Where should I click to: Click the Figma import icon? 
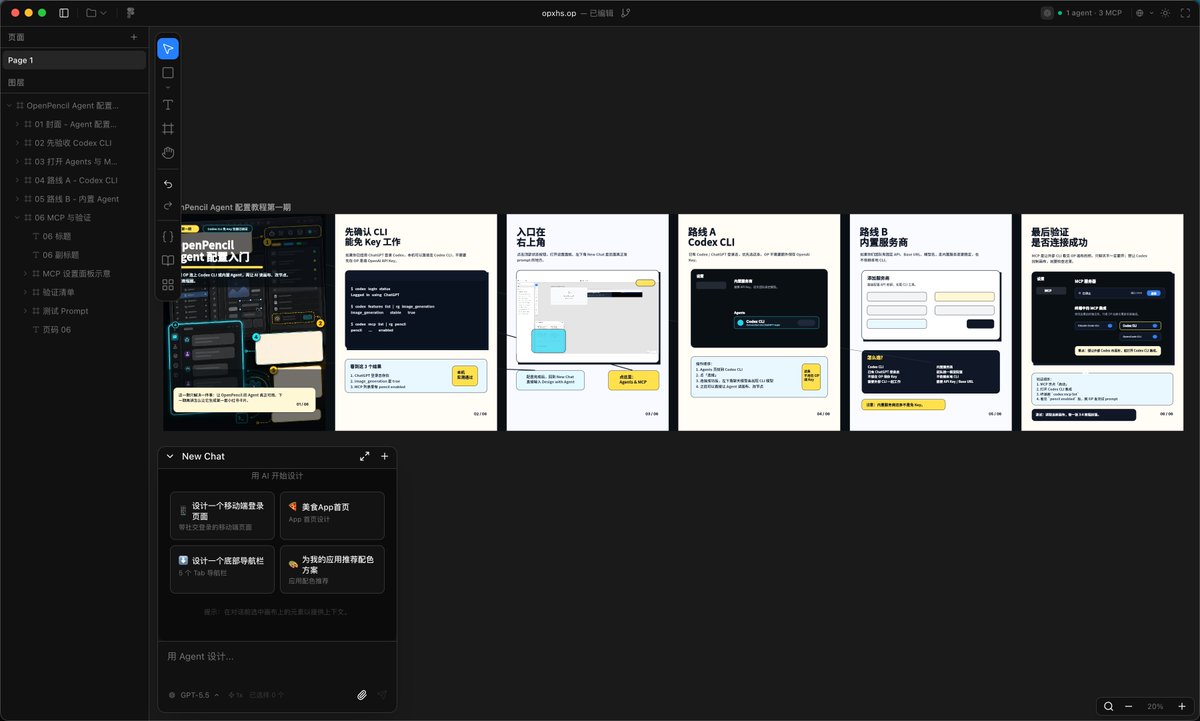pyautogui.click(x=131, y=13)
